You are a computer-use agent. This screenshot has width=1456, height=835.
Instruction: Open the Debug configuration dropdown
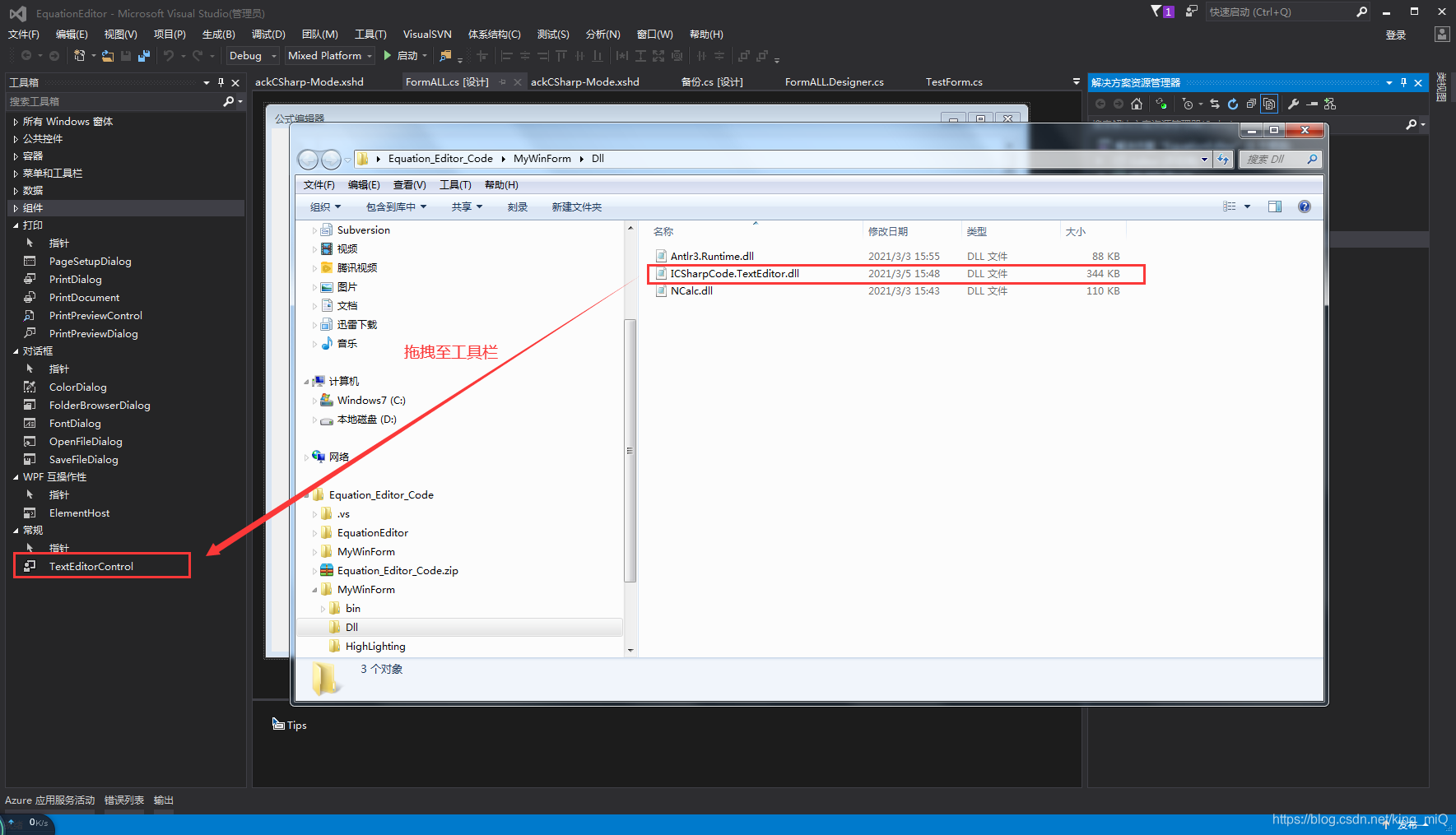[x=251, y=55]
